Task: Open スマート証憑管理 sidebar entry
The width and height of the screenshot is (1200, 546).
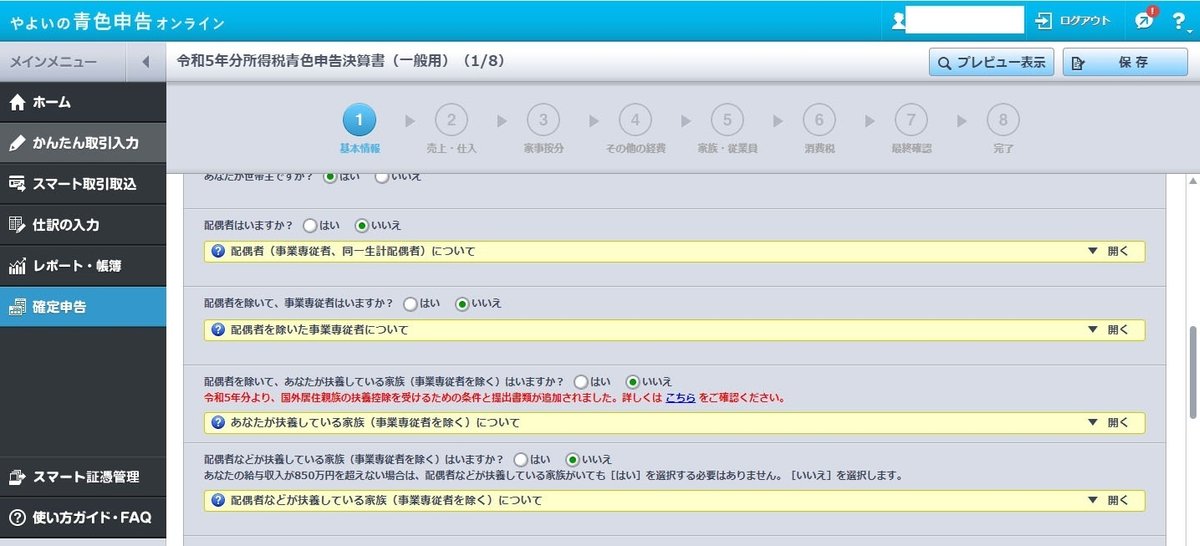Action: click(x=83, y=477)
